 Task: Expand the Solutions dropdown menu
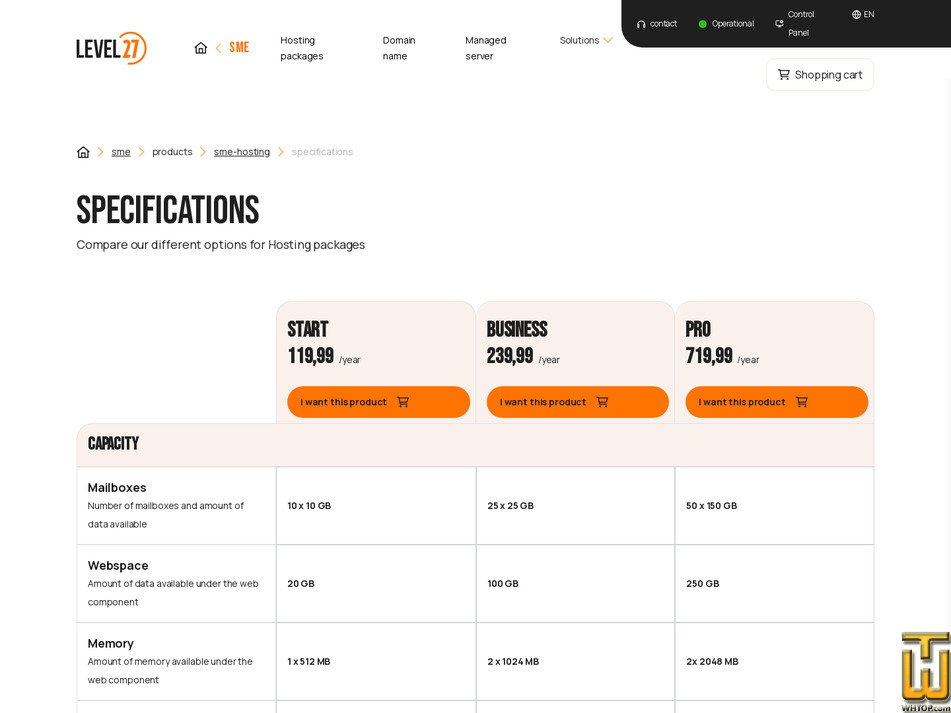tap(586, 40)
